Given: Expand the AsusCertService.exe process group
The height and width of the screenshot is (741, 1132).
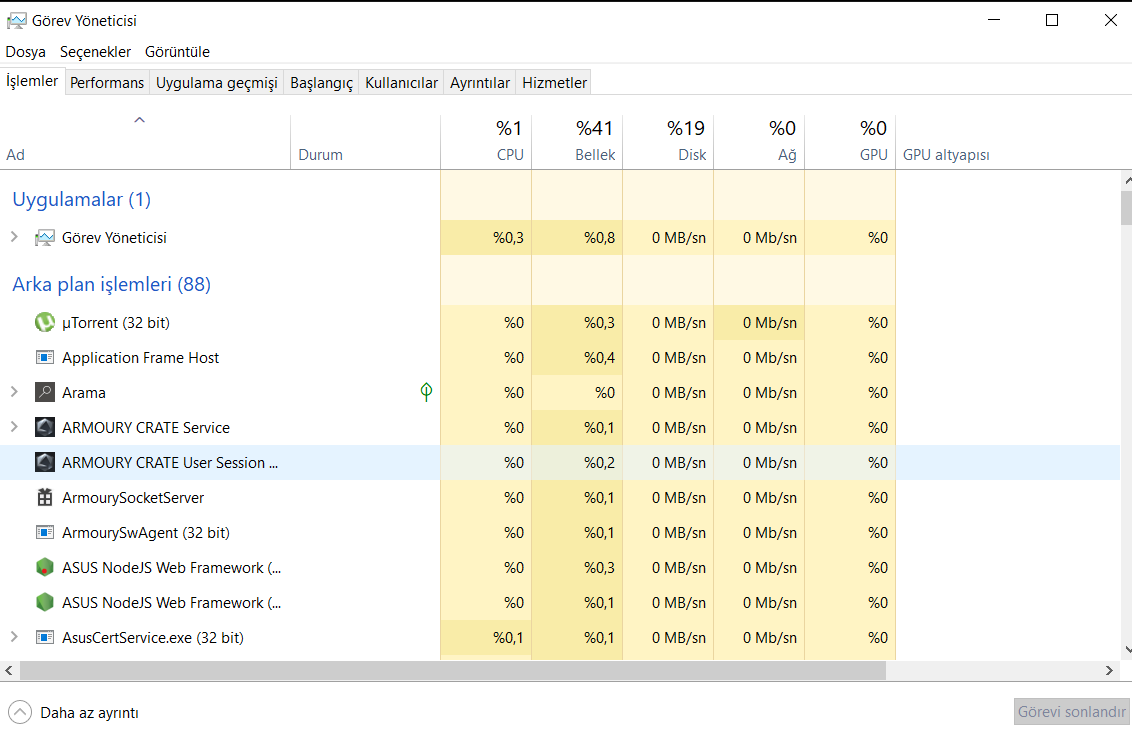Looking at the screenshot, I should [14, 637].
